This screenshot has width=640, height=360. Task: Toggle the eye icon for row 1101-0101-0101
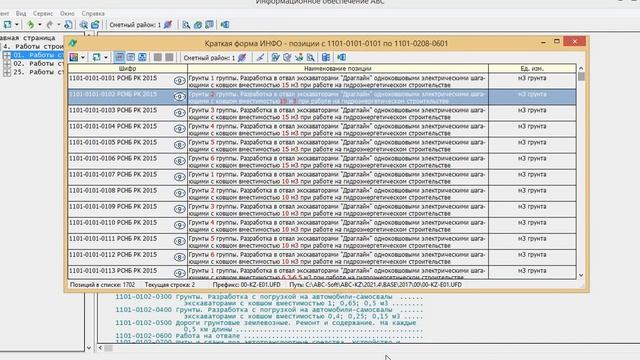click(179, 81)
